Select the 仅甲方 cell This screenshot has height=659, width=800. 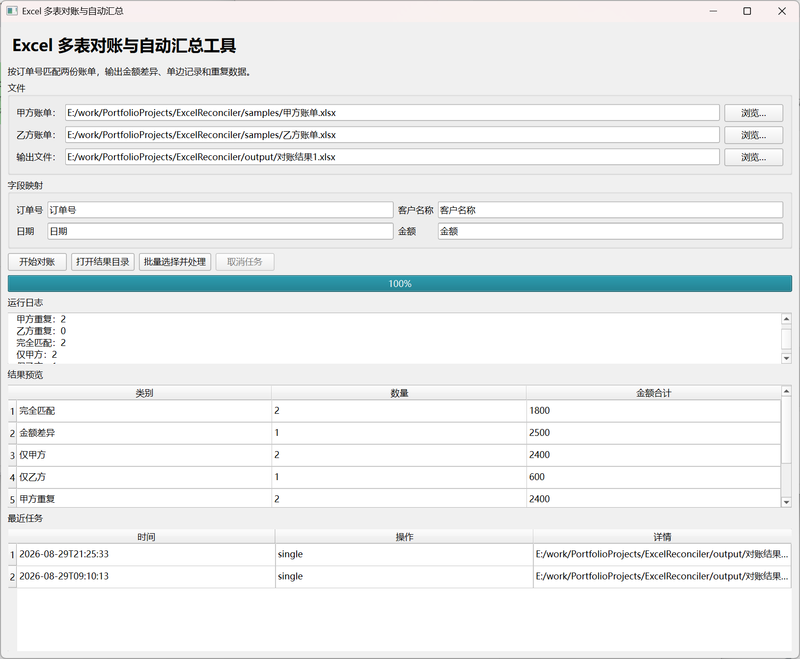tap(144, 455)
